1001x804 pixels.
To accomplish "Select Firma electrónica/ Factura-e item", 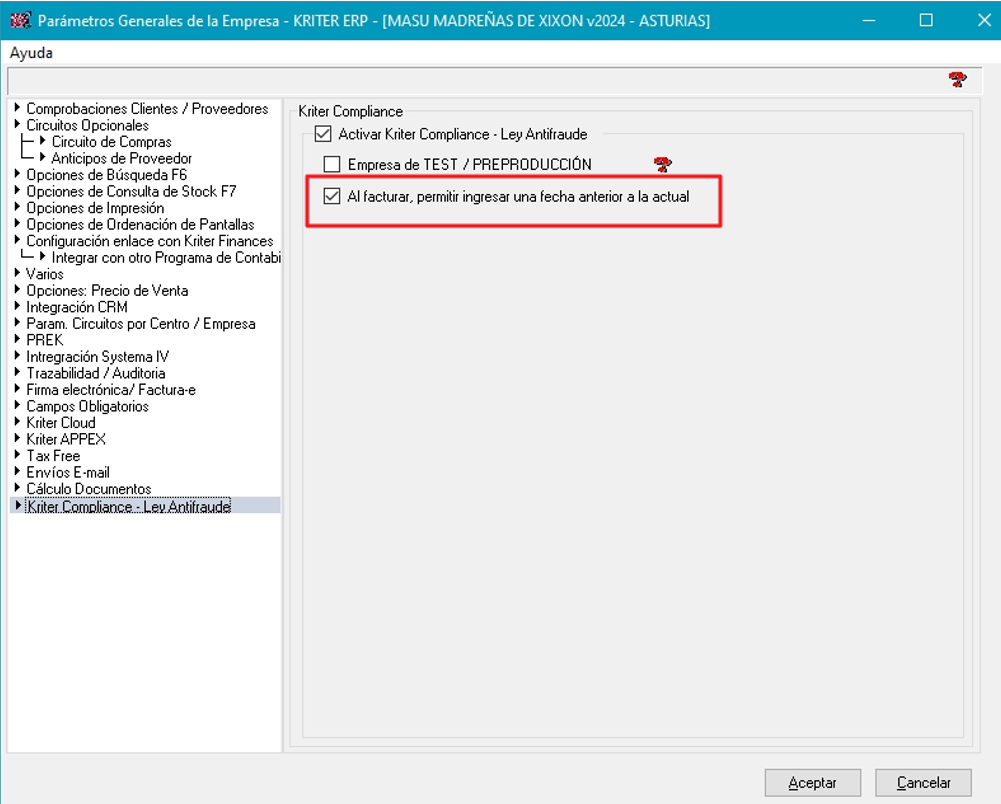I will 111,390.
